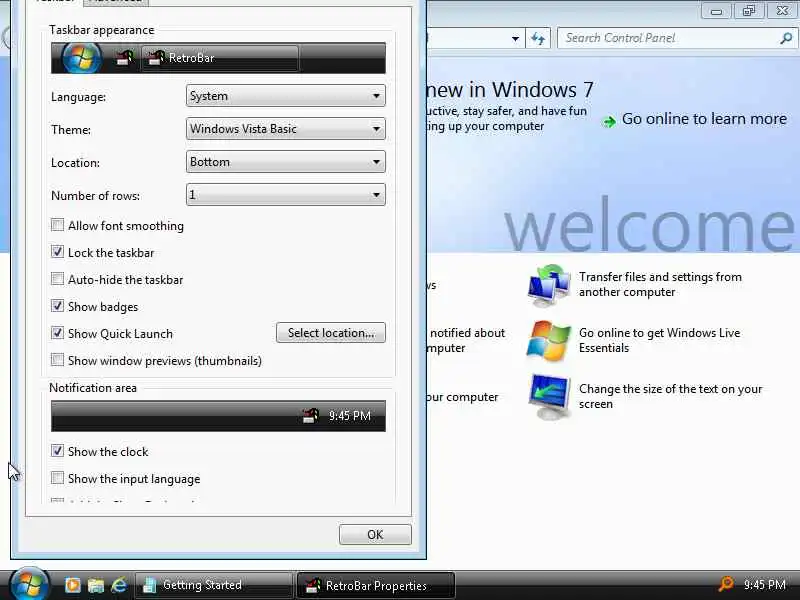
Task: Click Go online to learn more link
Action: [x=704, y=119]
